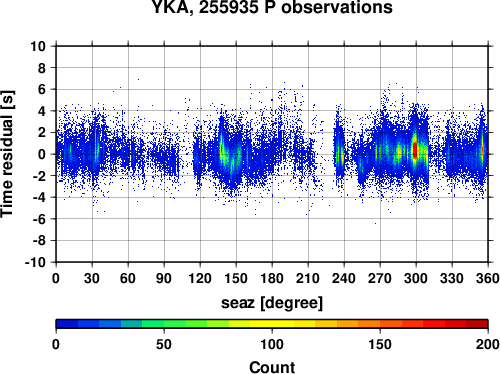This screenshot has height=374, width=500.
Task: Click the plot title YKA P observations
Action: tap(272, 7)
